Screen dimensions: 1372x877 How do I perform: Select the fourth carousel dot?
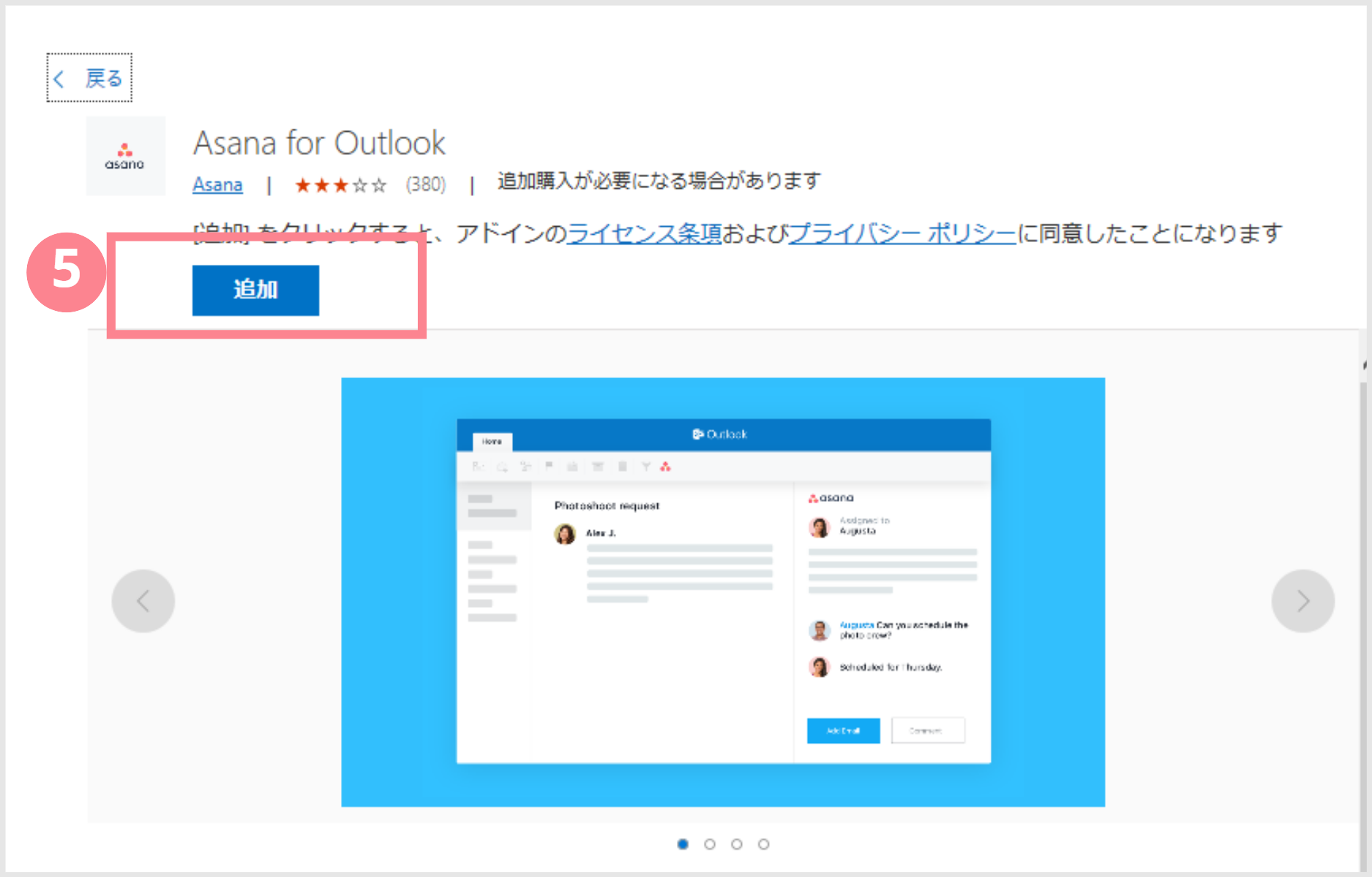pyautogui.click(x=764, y=844)
